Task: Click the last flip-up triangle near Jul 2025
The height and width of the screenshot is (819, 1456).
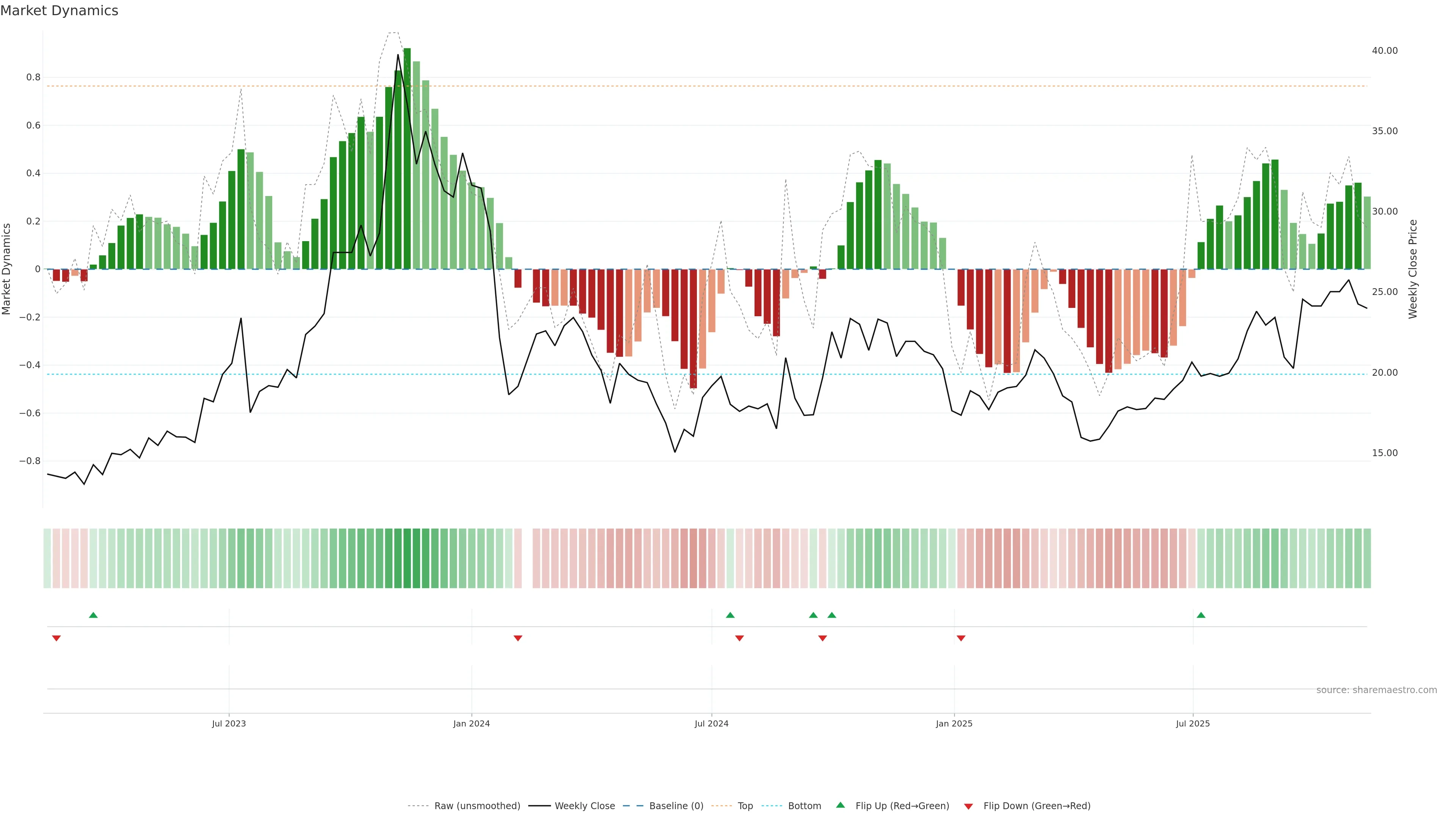Action: pyautogui.click(x=1201, y=615)
